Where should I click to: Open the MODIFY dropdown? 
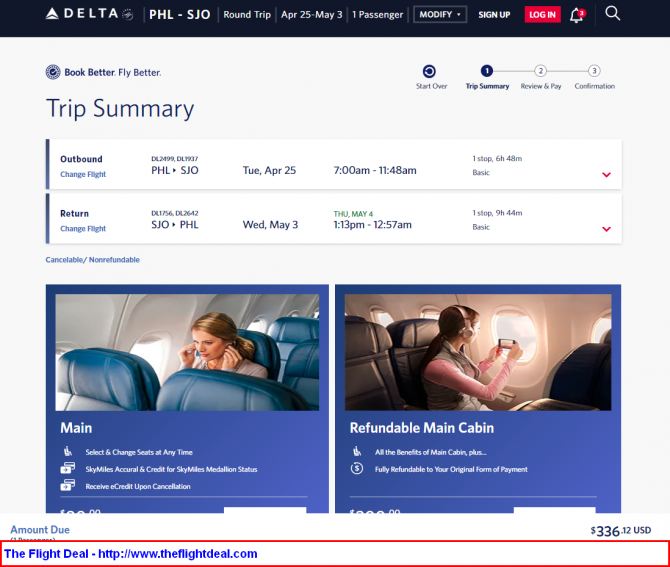point(440,15)
